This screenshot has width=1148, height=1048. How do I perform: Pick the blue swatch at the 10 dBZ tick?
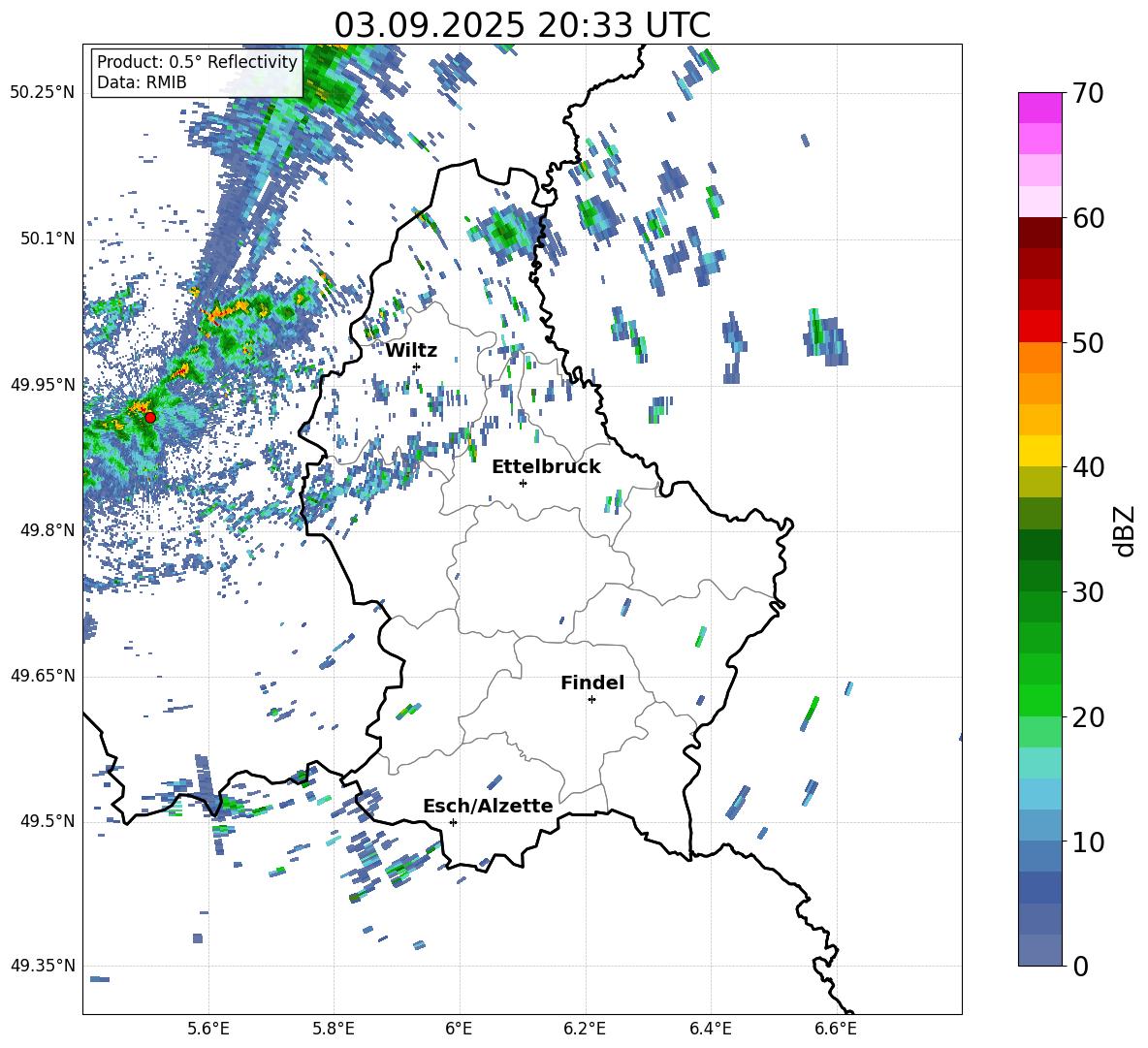(x=1039, y=856)
